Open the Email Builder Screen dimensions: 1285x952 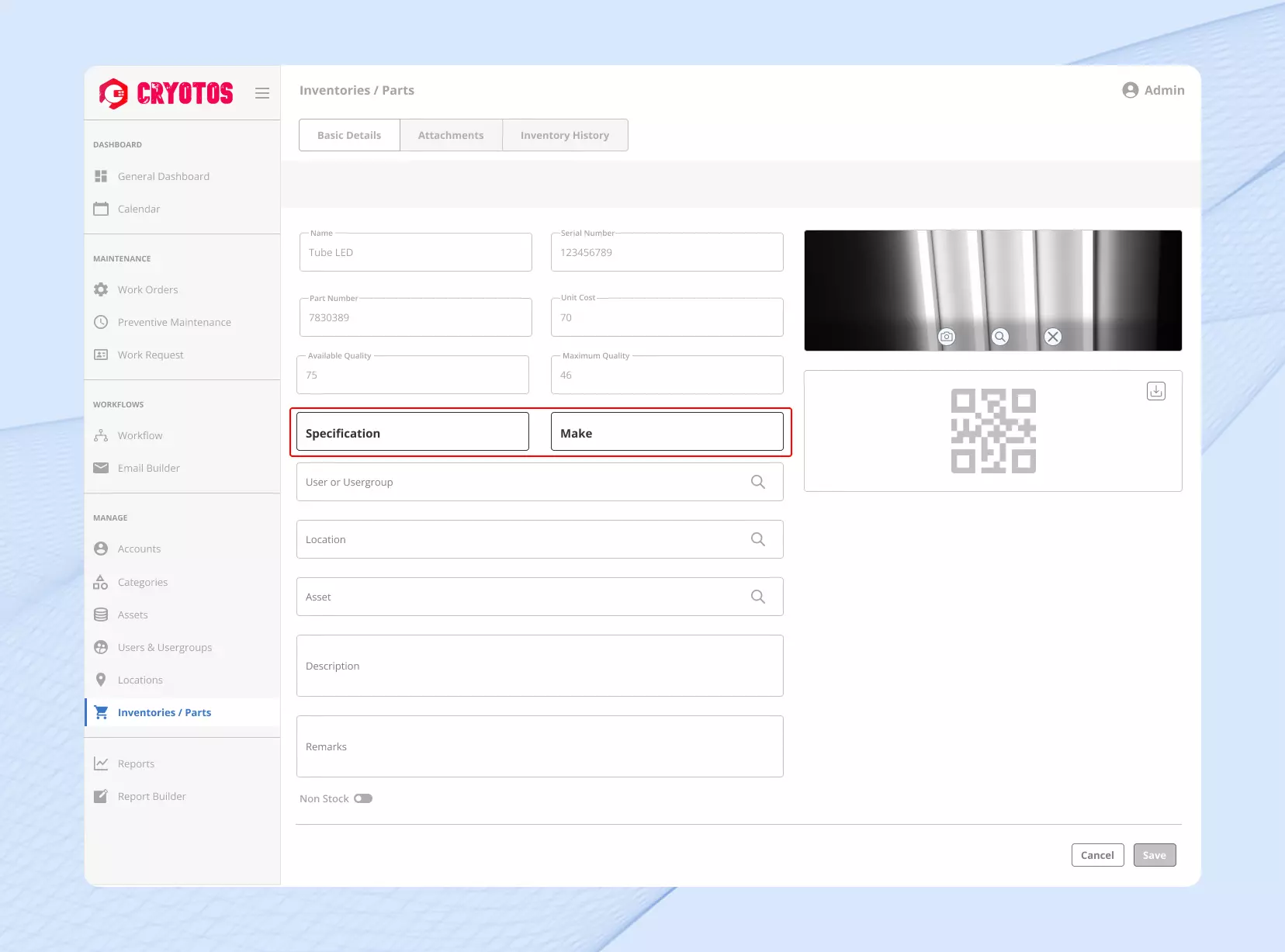point(148,468)
